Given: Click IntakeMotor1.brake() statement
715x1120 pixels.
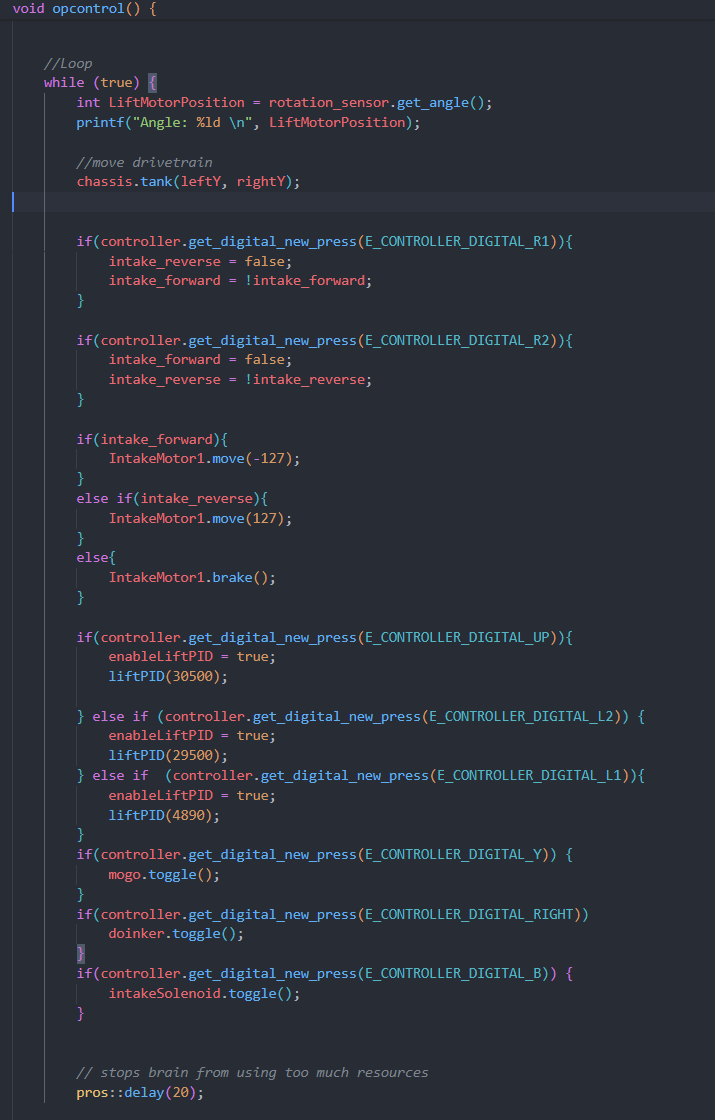Looking at the screenshot, I should tap(192, 577).
